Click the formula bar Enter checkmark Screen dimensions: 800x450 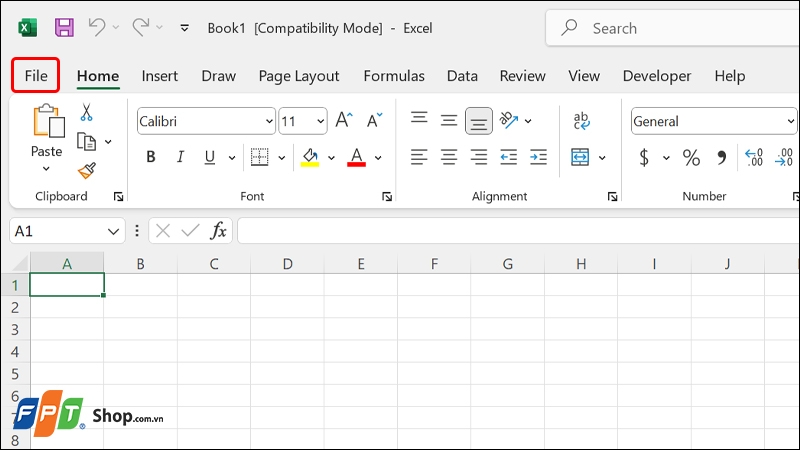[190, 231]
